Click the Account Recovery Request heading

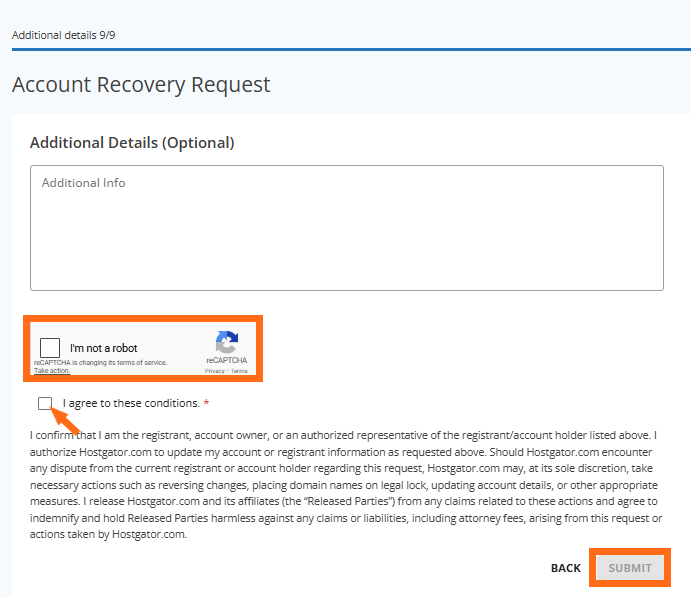141,85
